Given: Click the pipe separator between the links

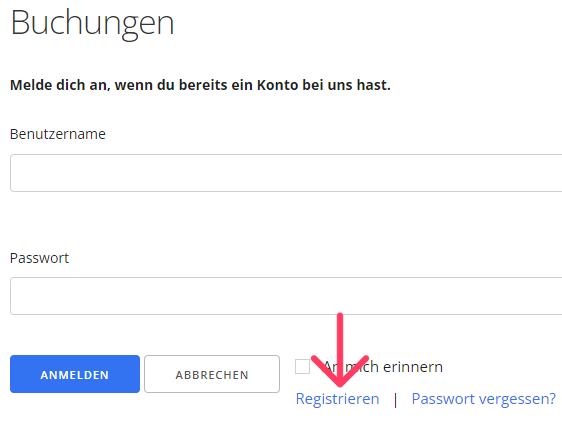Looking at the screenshot, I should [x=395, y=400].
